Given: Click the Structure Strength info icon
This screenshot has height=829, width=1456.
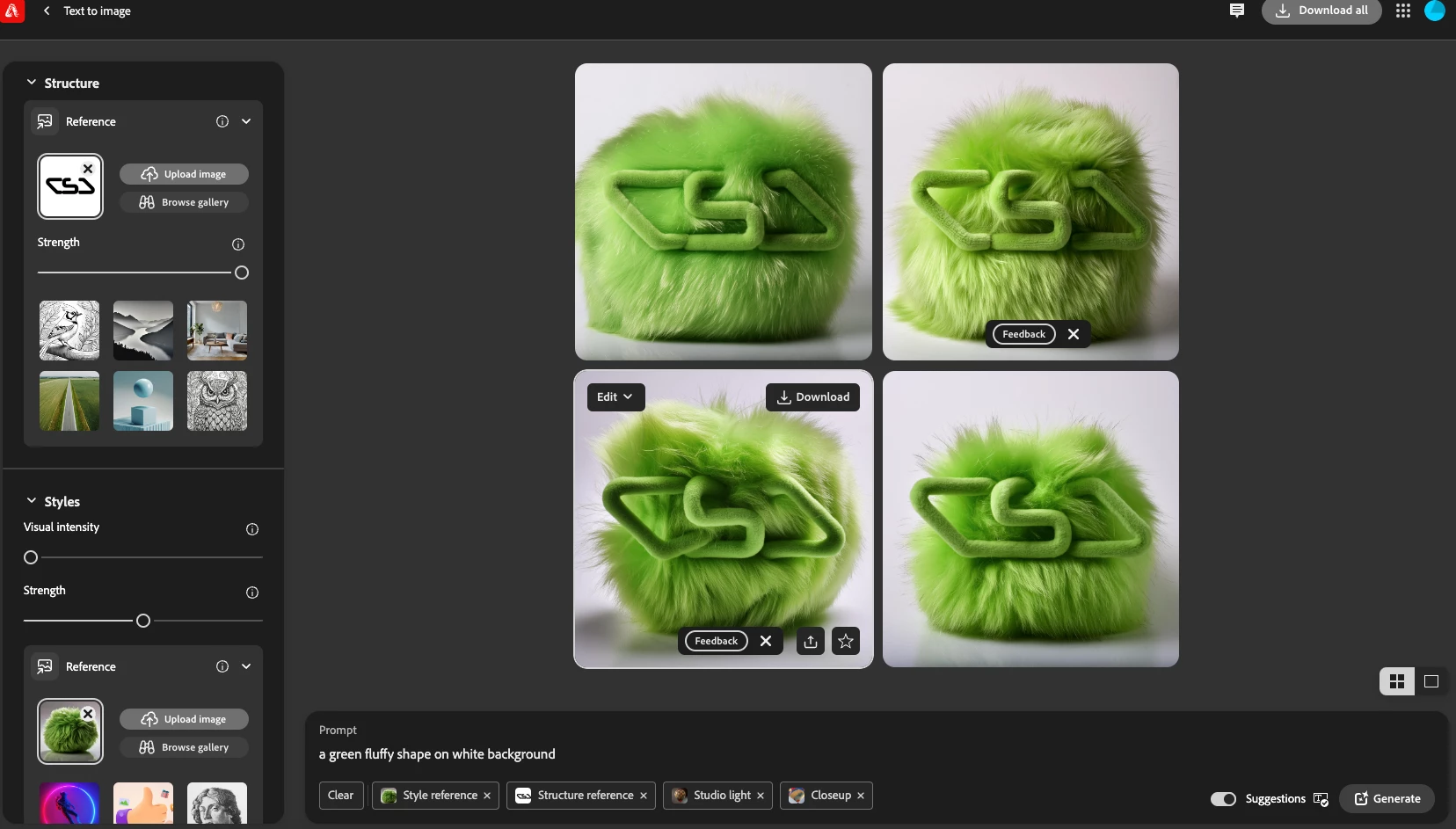Looking at the screenshot, I should coord(238,244).
